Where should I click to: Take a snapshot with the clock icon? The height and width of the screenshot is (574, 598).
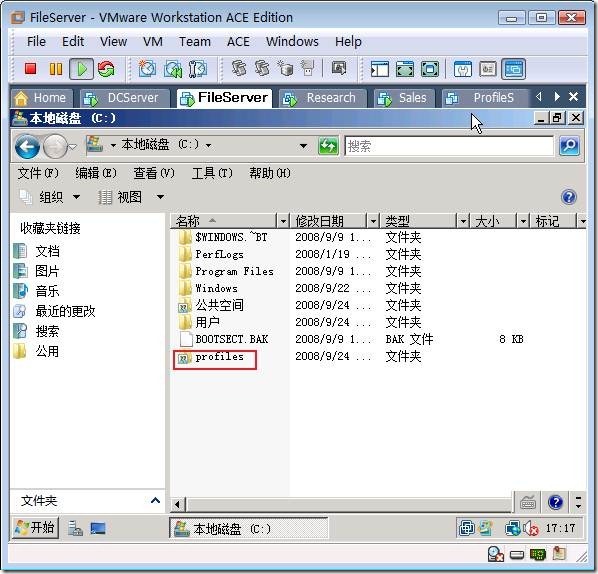point(147,69)
